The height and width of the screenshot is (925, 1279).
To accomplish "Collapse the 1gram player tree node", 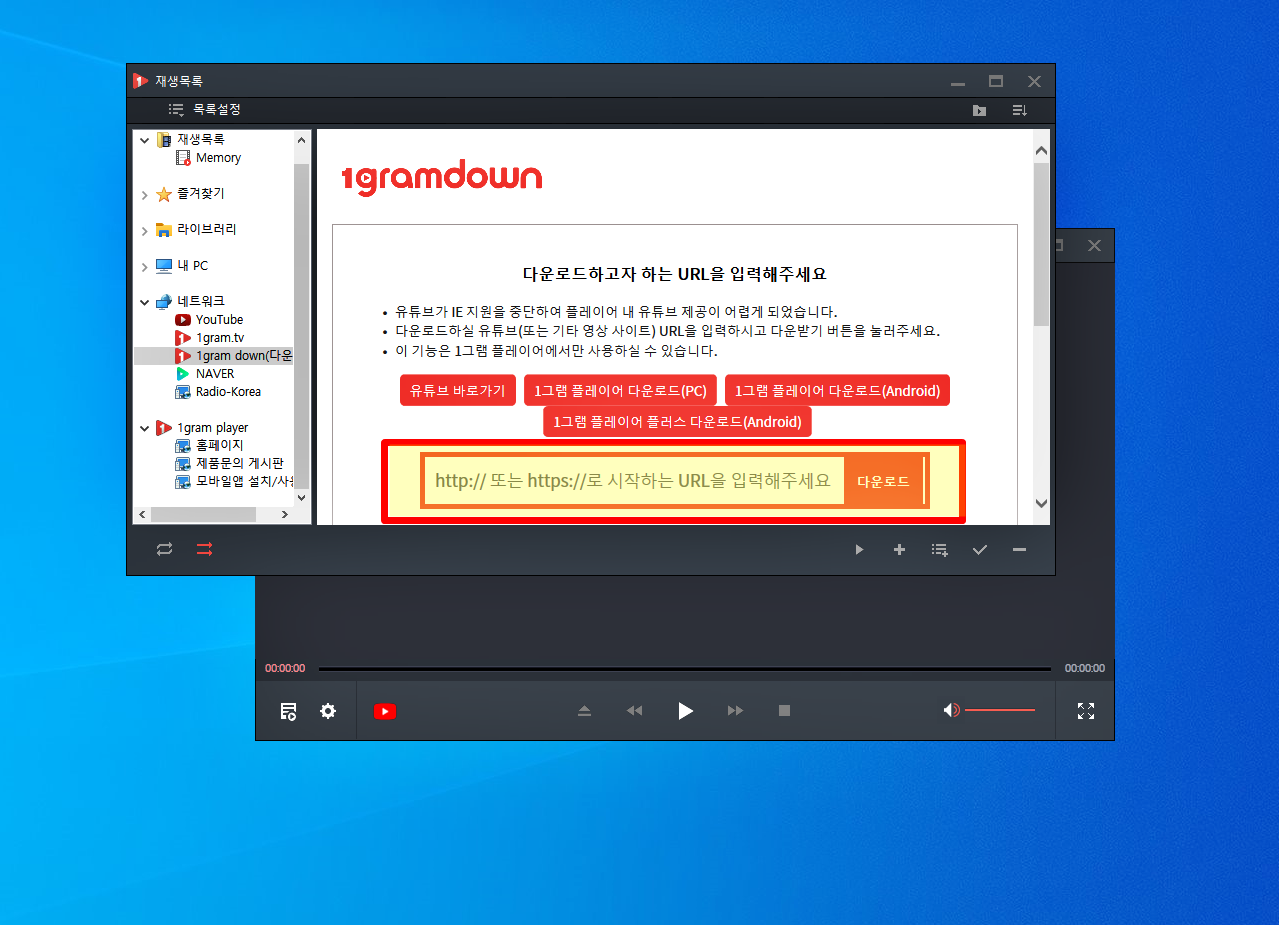I will pyautogui.click(x=145, y=428).
